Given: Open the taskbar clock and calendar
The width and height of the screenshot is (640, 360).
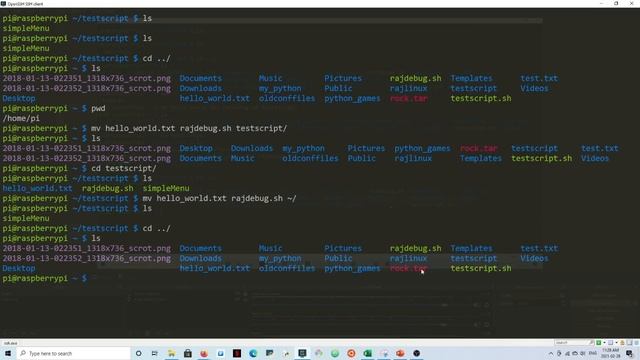Looking at the screenshot, I should click(x=610, y=353).
